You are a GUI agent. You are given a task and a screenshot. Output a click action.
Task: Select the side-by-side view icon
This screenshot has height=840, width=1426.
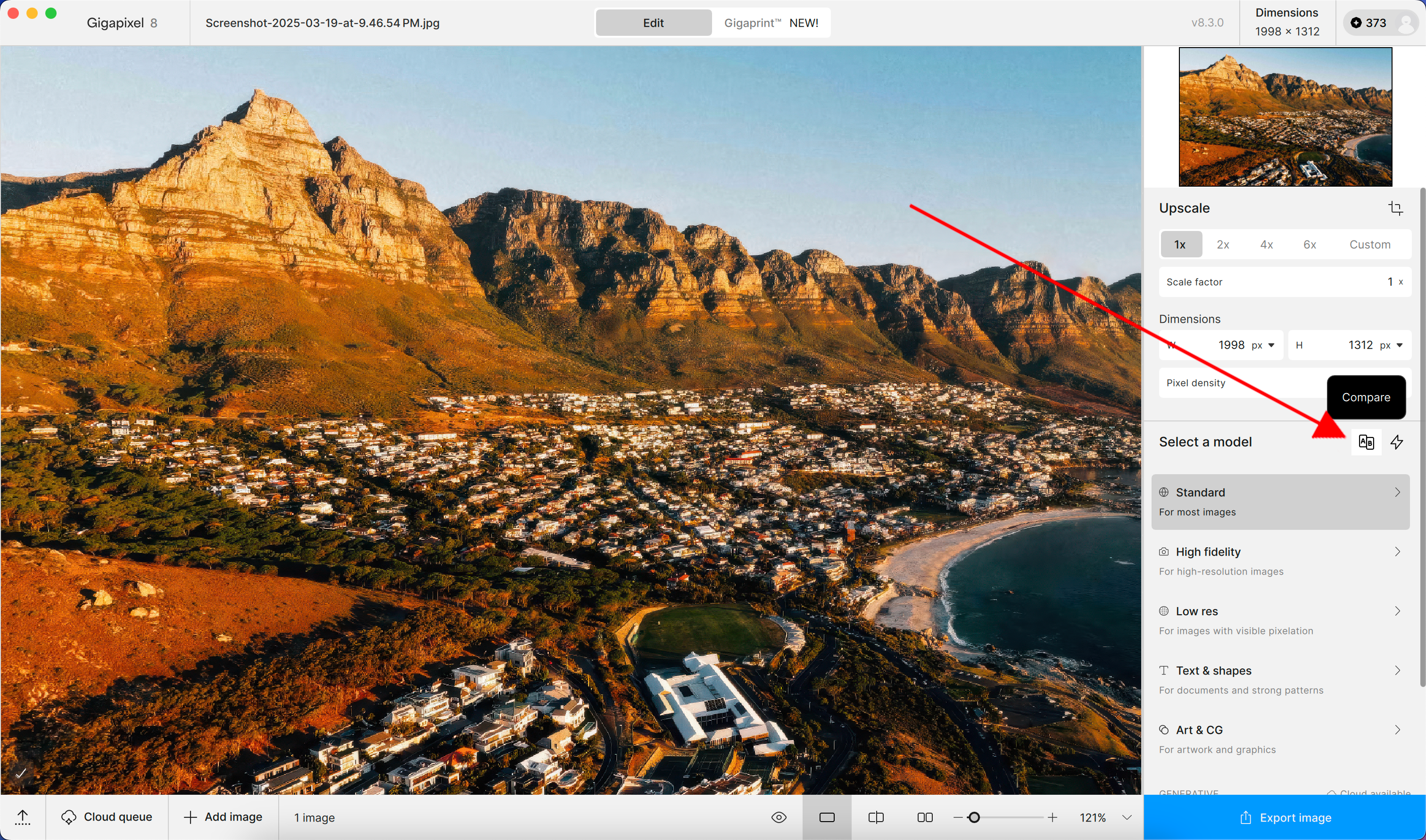(x=925, y=817)
